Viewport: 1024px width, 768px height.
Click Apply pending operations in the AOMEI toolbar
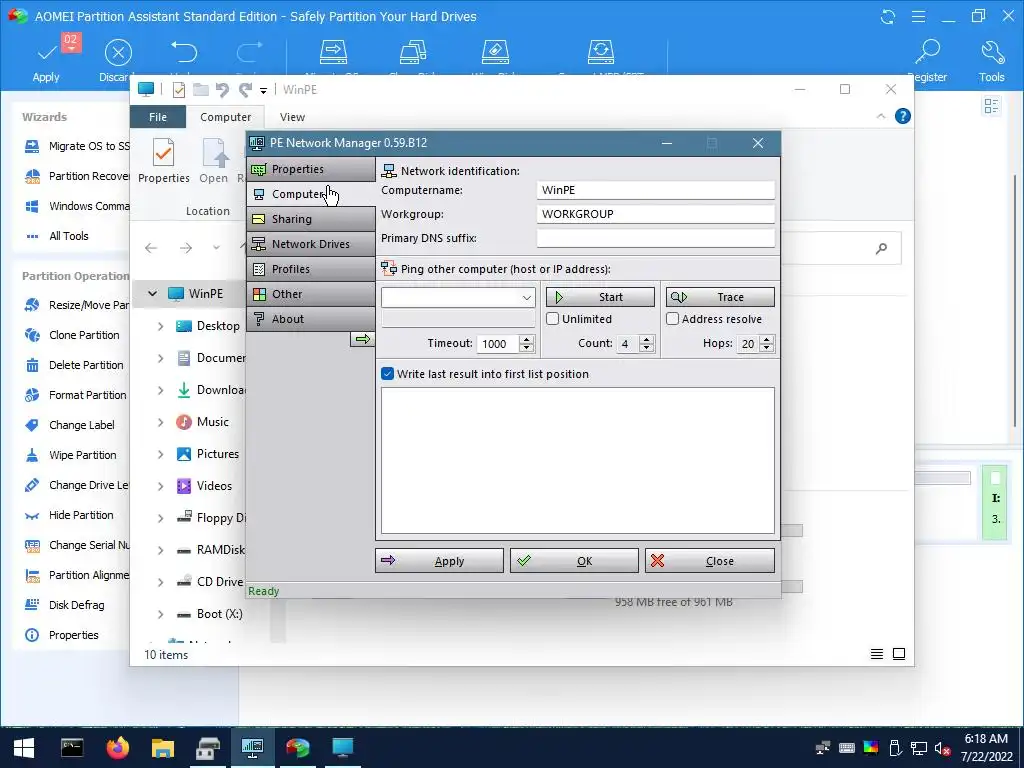tap(46, 60)
